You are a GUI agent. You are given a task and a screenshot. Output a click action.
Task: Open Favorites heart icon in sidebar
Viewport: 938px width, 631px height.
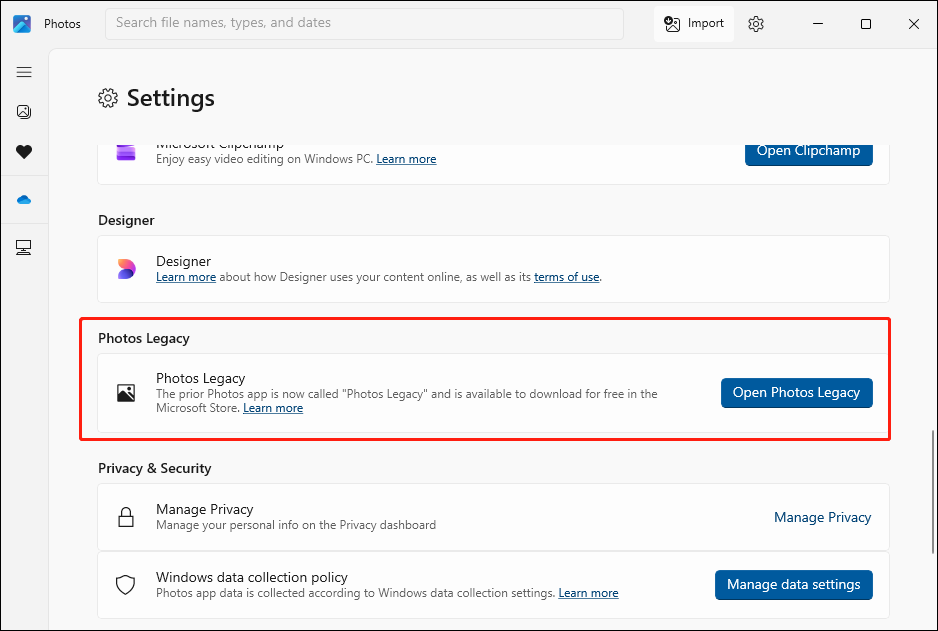(x=24, y=152)
